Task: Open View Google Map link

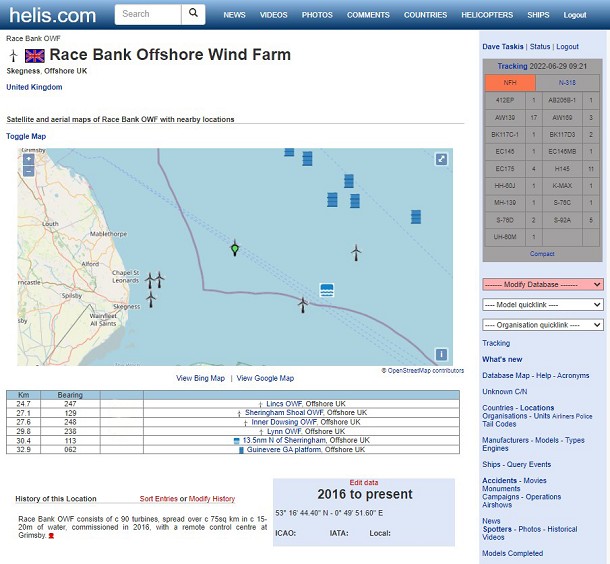Action: pos(265,378)
